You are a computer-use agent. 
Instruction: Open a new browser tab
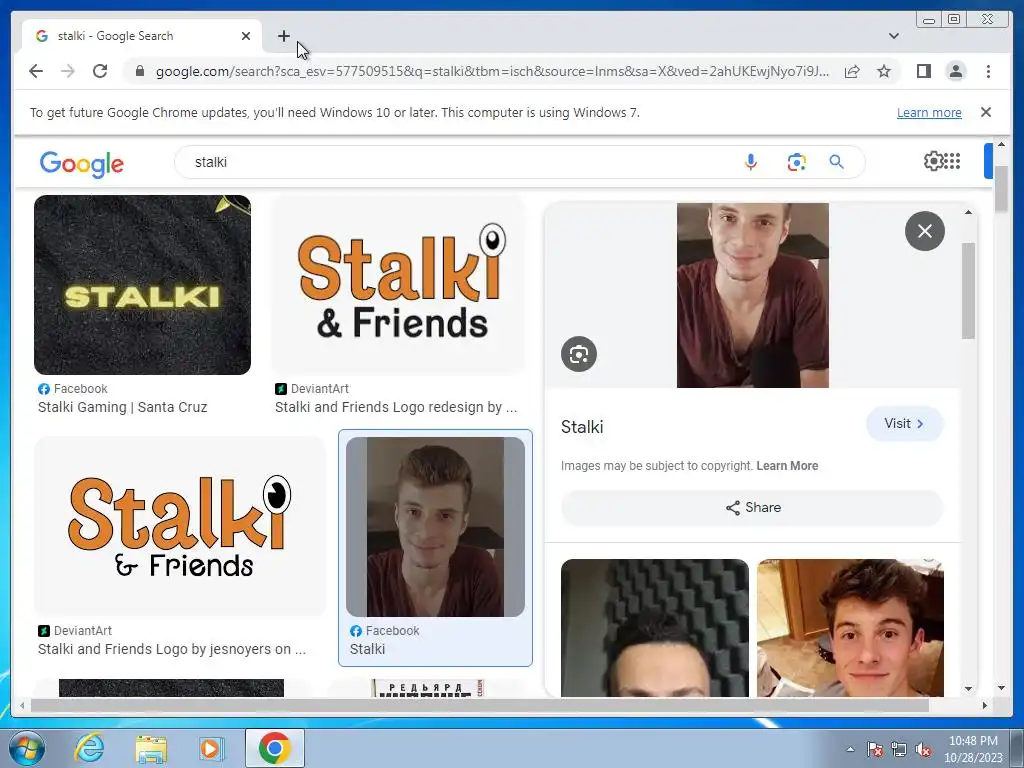[x=283, y=36]
